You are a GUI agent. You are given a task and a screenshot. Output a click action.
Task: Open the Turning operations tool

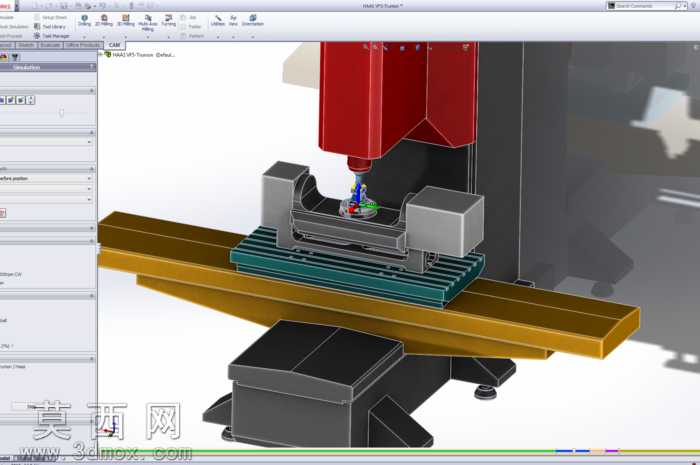[x=168, y=20]
